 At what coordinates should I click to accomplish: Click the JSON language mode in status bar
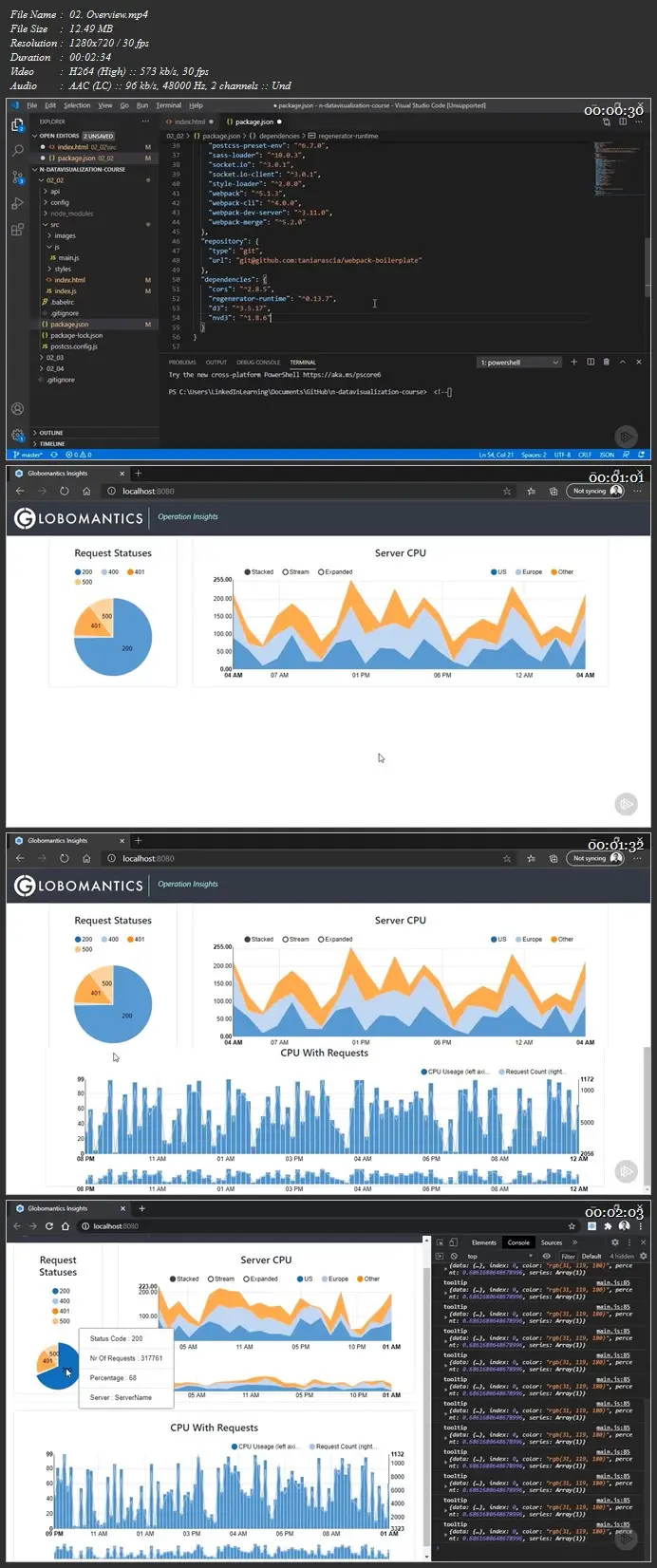click(608, 456)
